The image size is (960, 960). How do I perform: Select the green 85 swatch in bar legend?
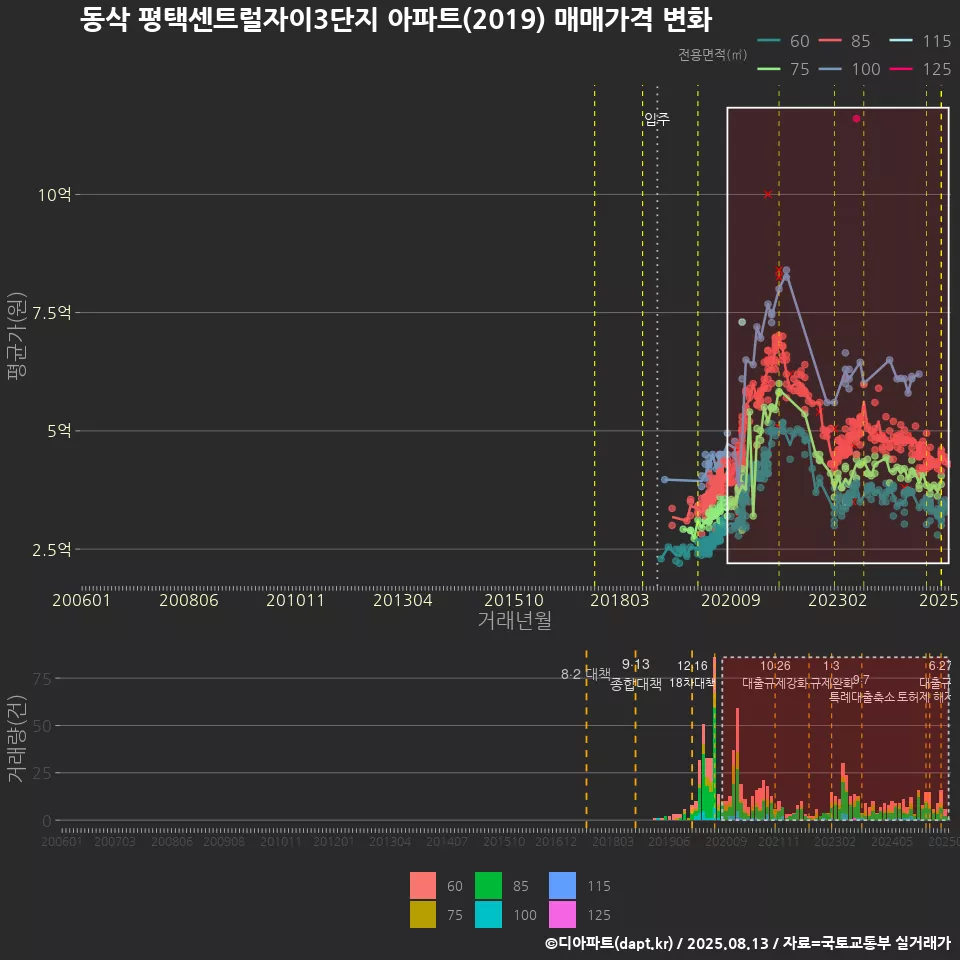(x=488, y=885)
